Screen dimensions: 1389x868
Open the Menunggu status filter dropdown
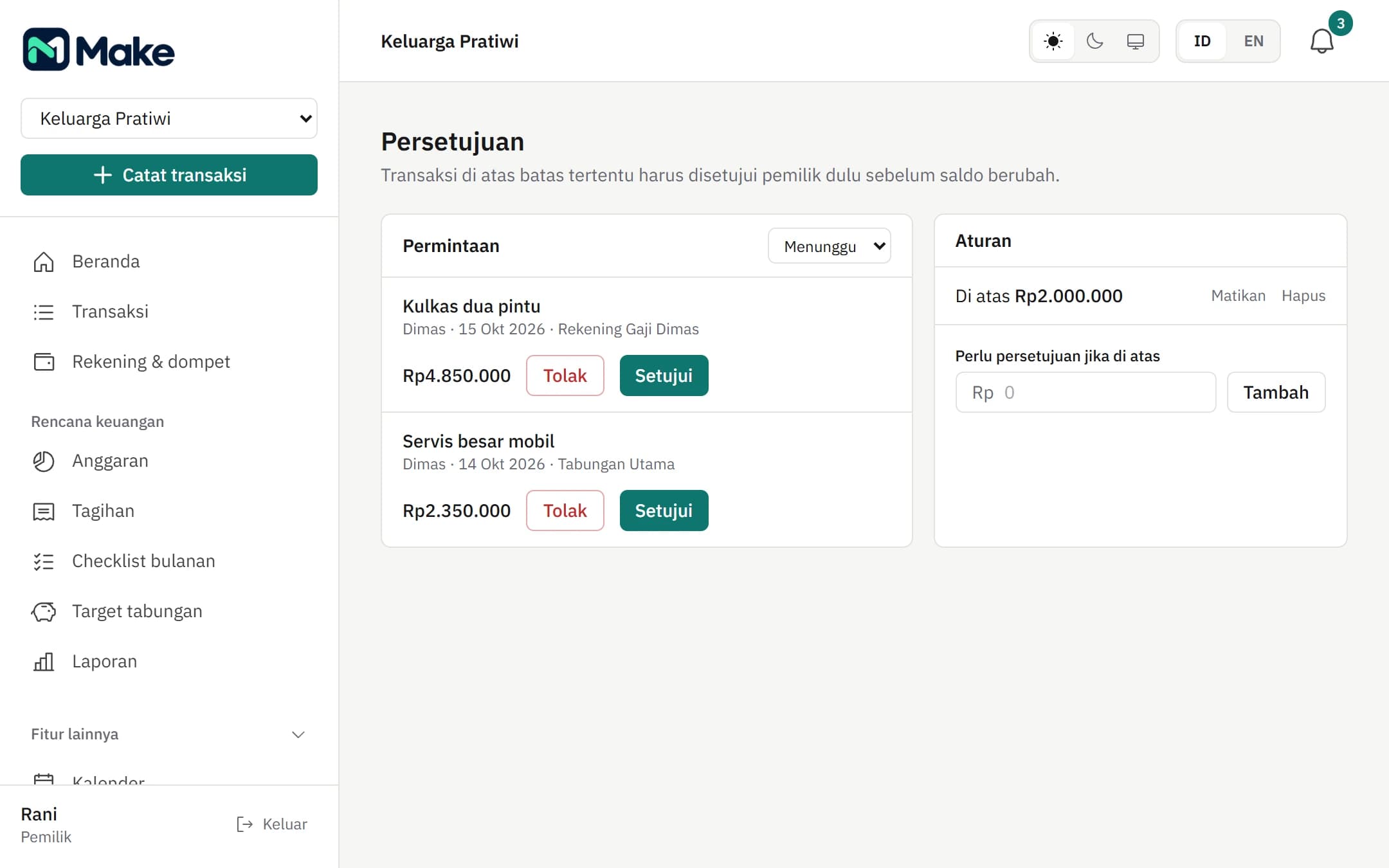click(829, 246)
